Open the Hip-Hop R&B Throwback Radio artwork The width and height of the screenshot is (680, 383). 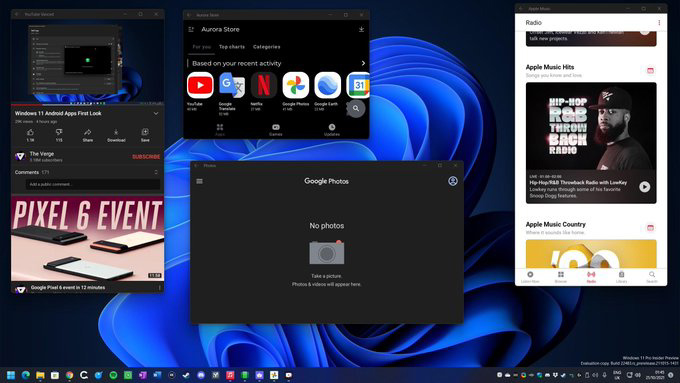coord(591,126)
